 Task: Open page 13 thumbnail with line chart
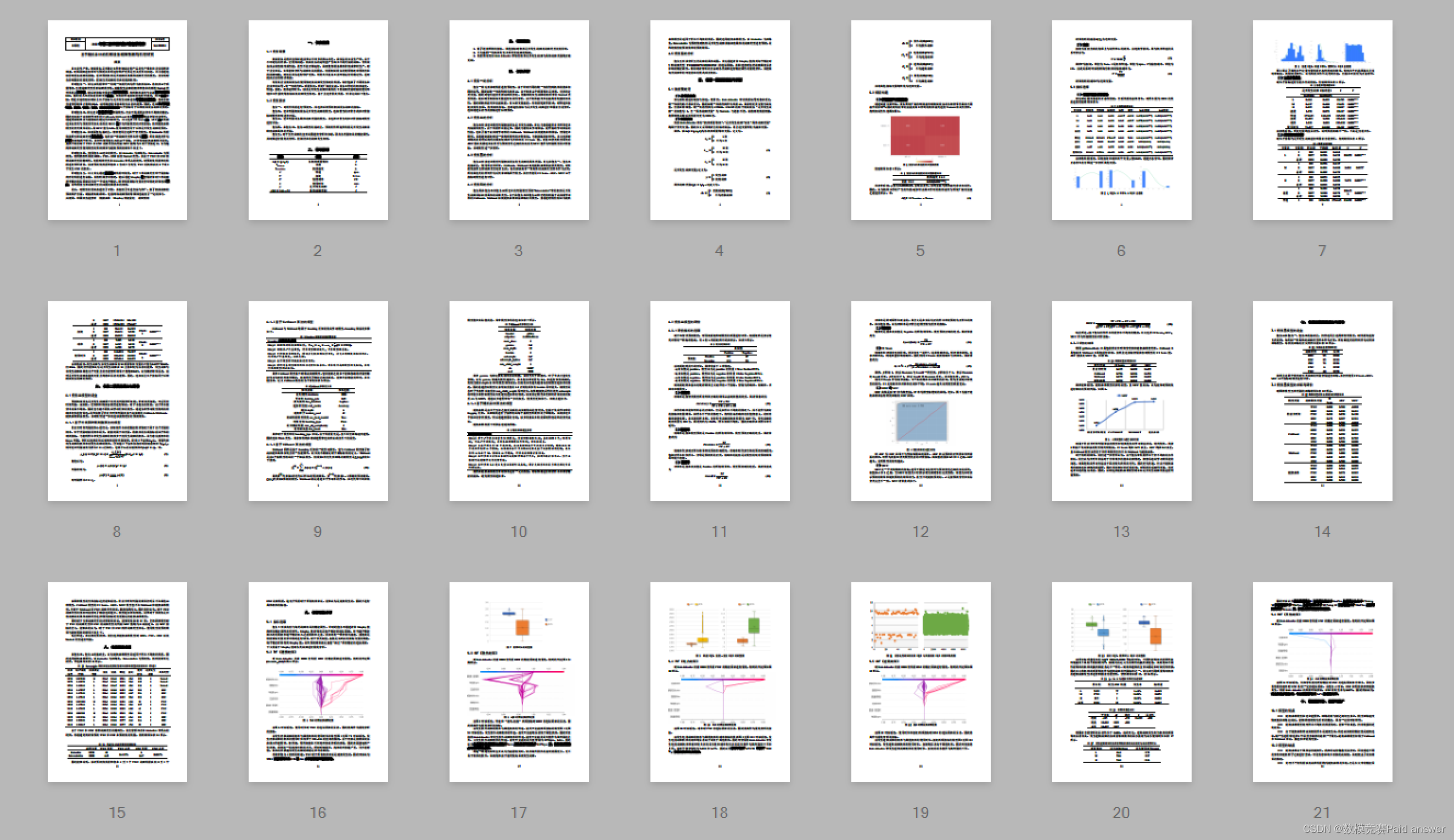(x=1121, y=401)
